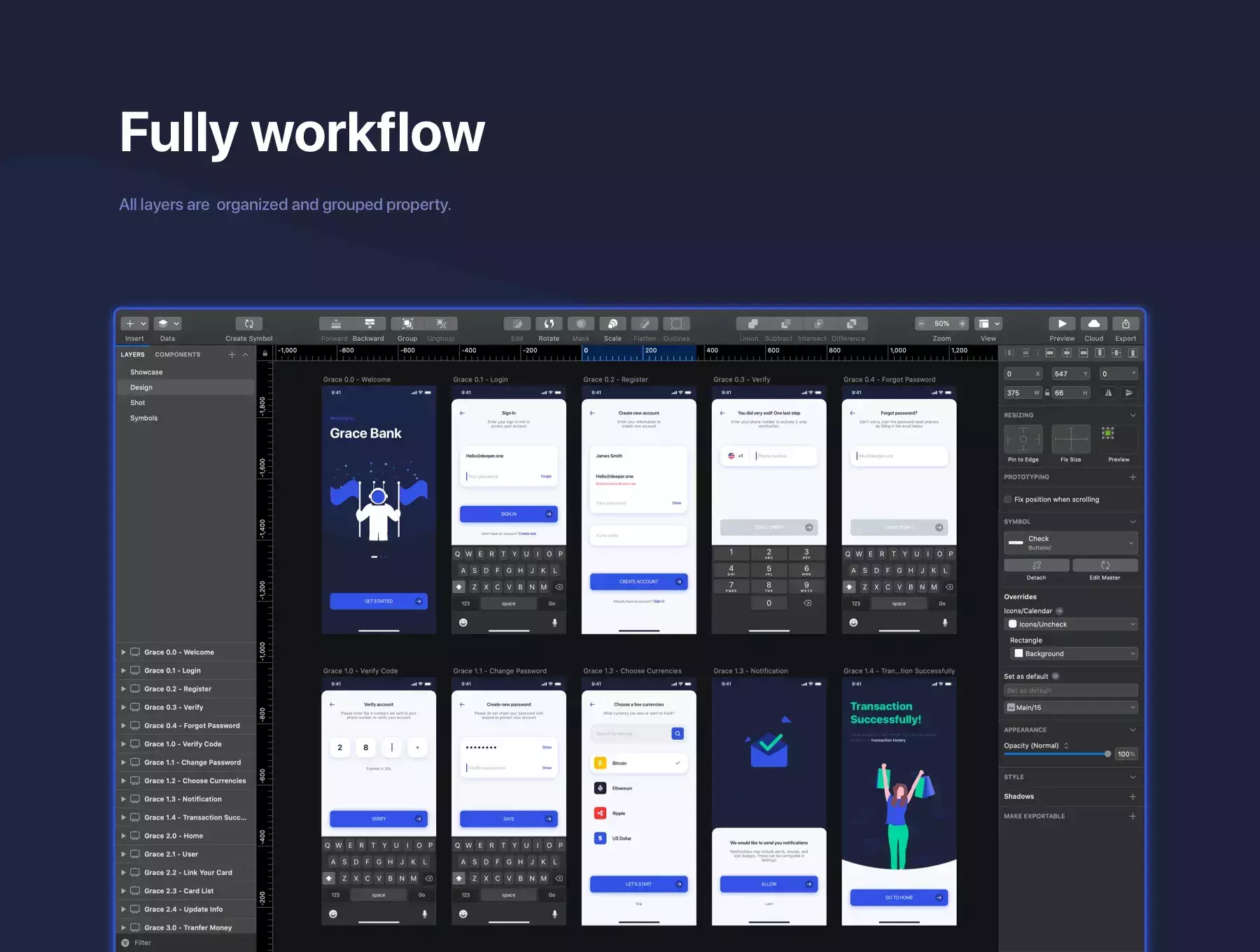Screen dimensions: 1260x952
Task: Expand the Grace 0.4 - Forgot Password artboard
Action: 124,726
